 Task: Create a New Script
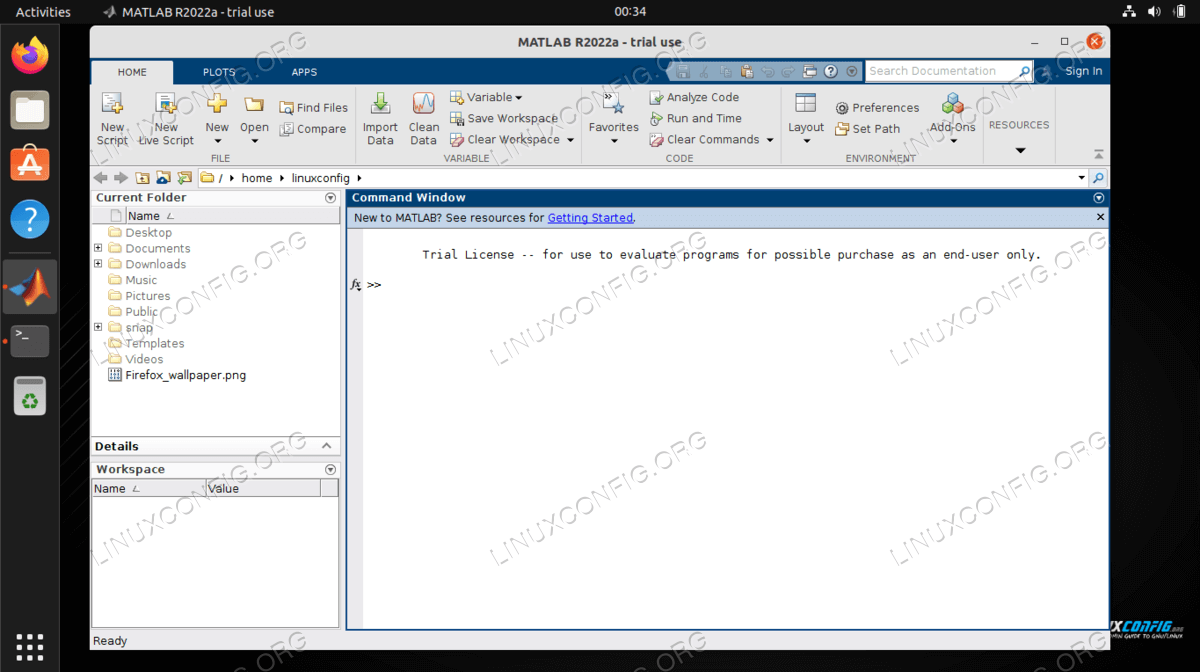pyautogui.click(x=112, y=119)
